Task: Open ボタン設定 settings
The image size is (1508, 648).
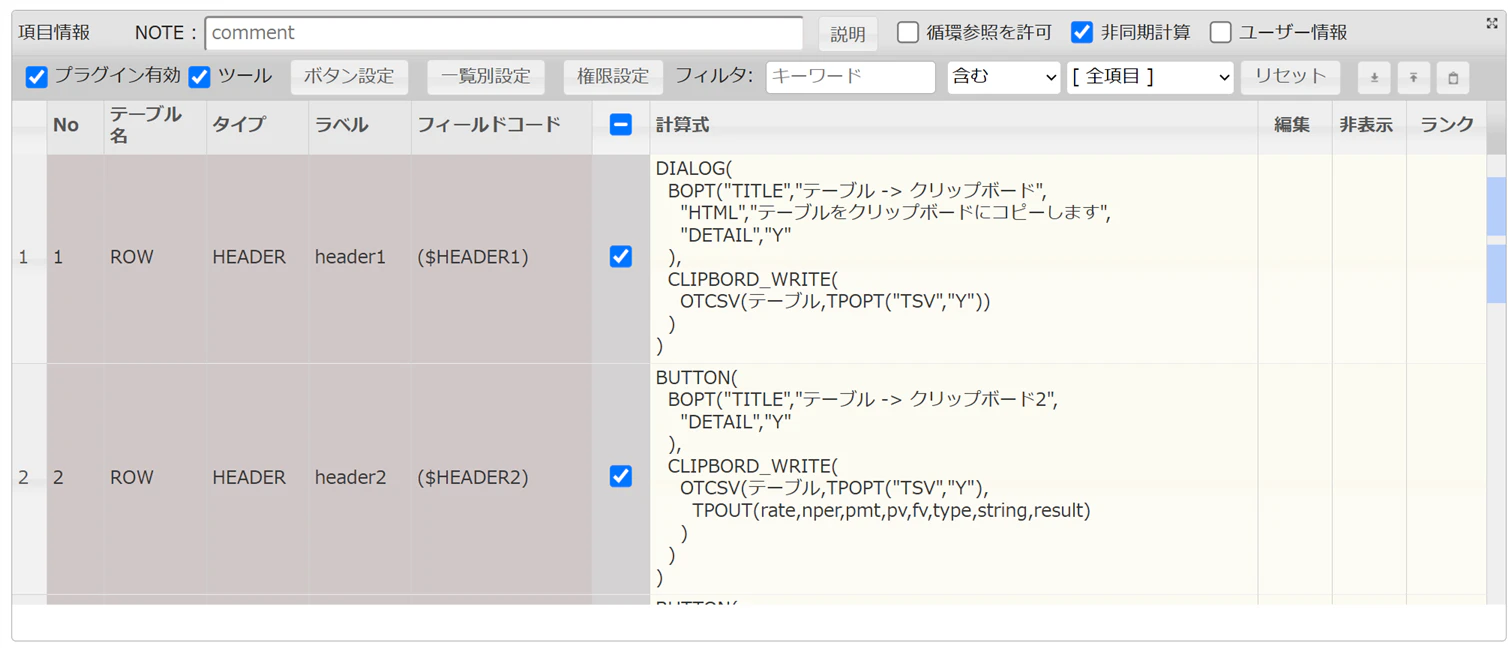Action: tap(349, 77)
